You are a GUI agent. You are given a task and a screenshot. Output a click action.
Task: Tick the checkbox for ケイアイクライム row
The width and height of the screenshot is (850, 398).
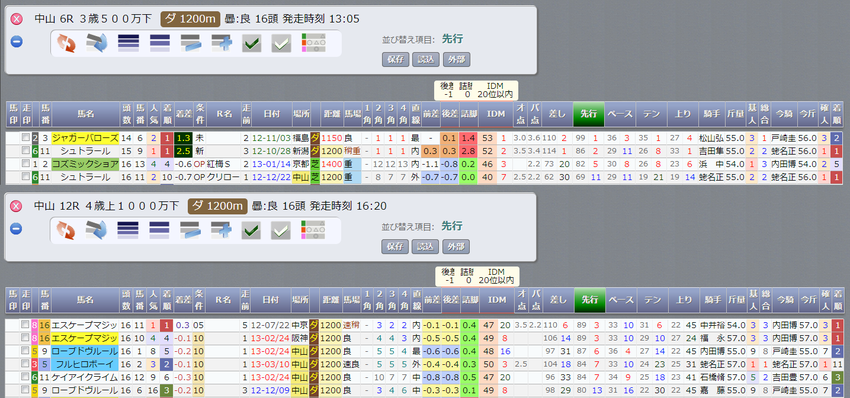pyautogui.click(x=25, y=377)
